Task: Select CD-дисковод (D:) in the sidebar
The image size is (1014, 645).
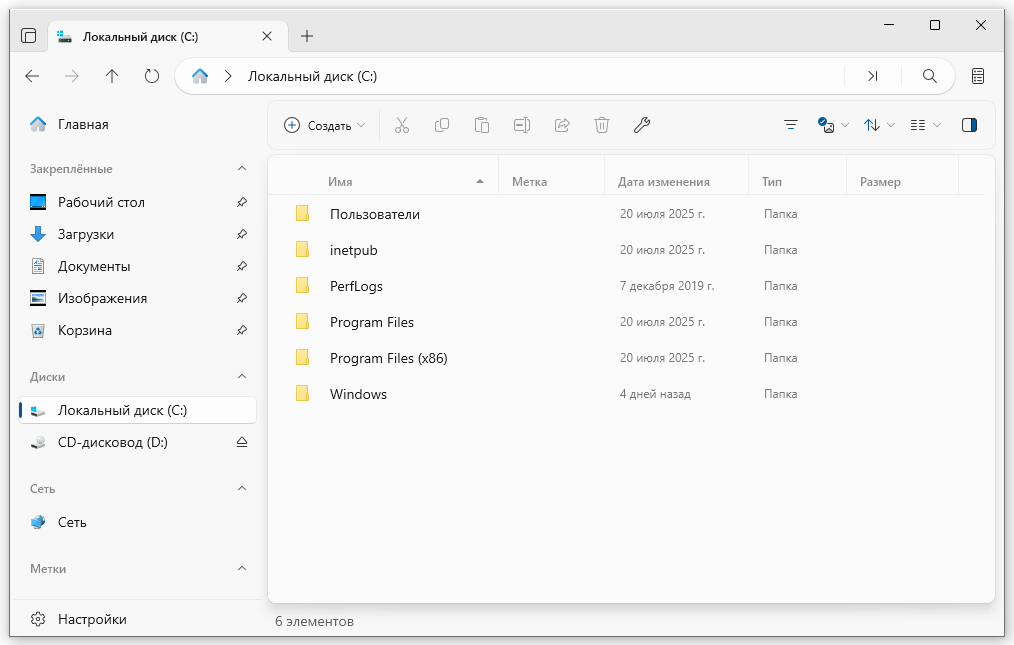Action: (137, 443)
